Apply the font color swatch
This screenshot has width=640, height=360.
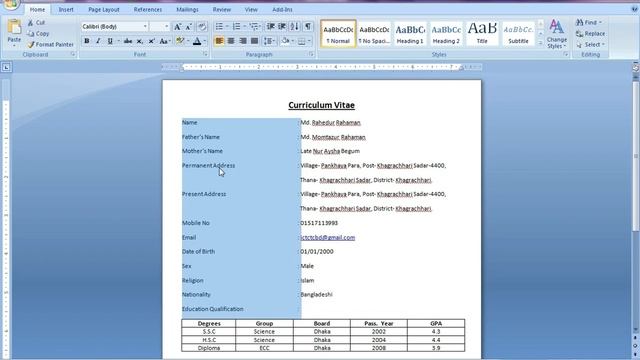coord(197,41)
